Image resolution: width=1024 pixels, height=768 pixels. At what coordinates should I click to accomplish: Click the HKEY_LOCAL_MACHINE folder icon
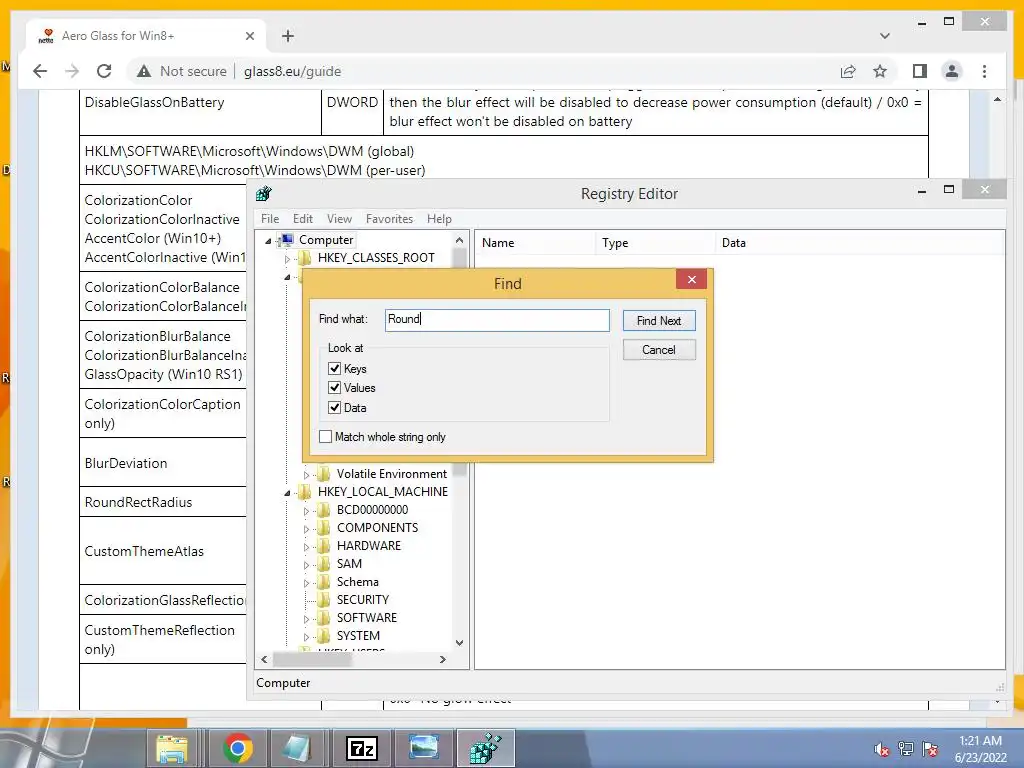[x=305, y=492]
